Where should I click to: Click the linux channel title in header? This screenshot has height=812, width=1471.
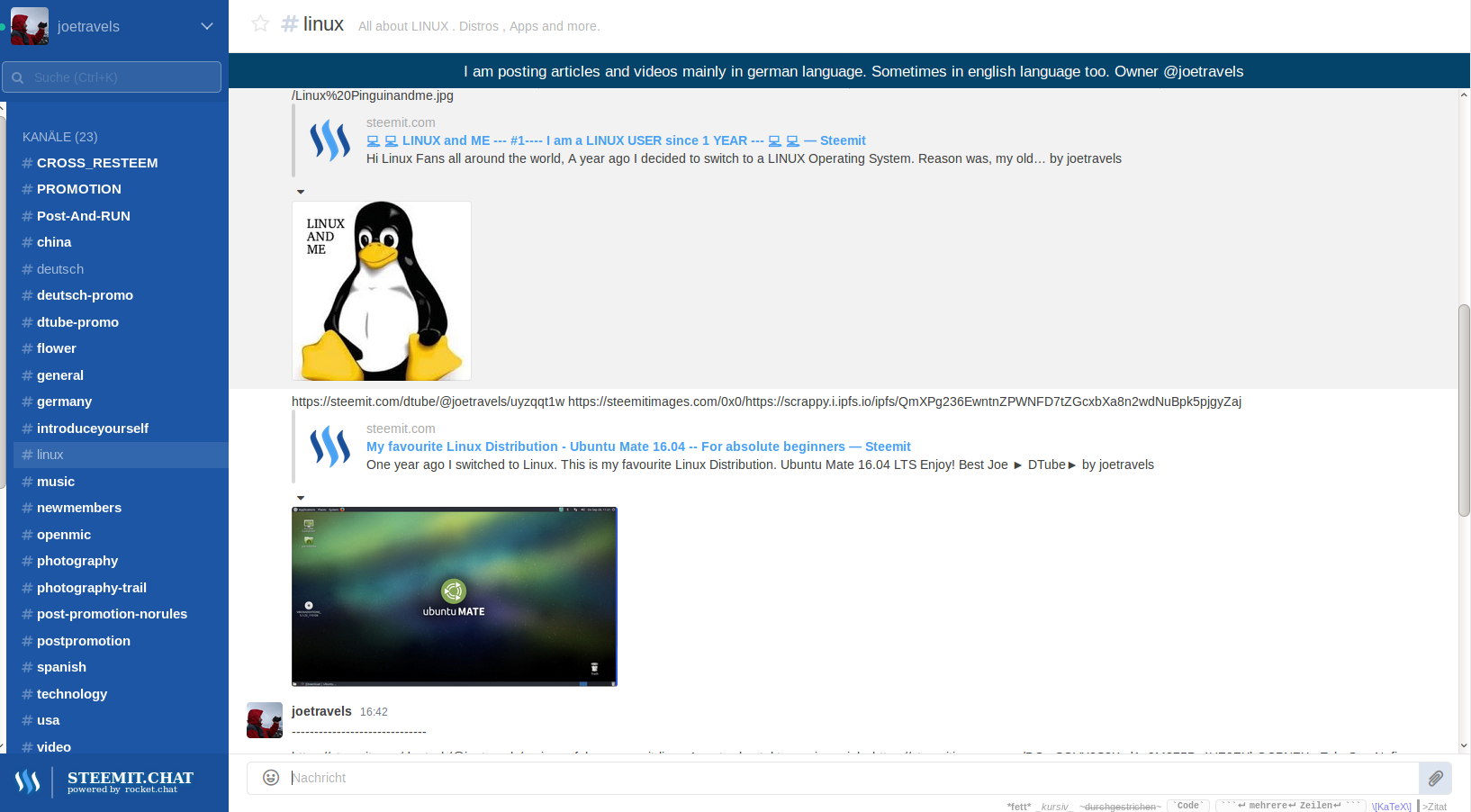(323, 24)
